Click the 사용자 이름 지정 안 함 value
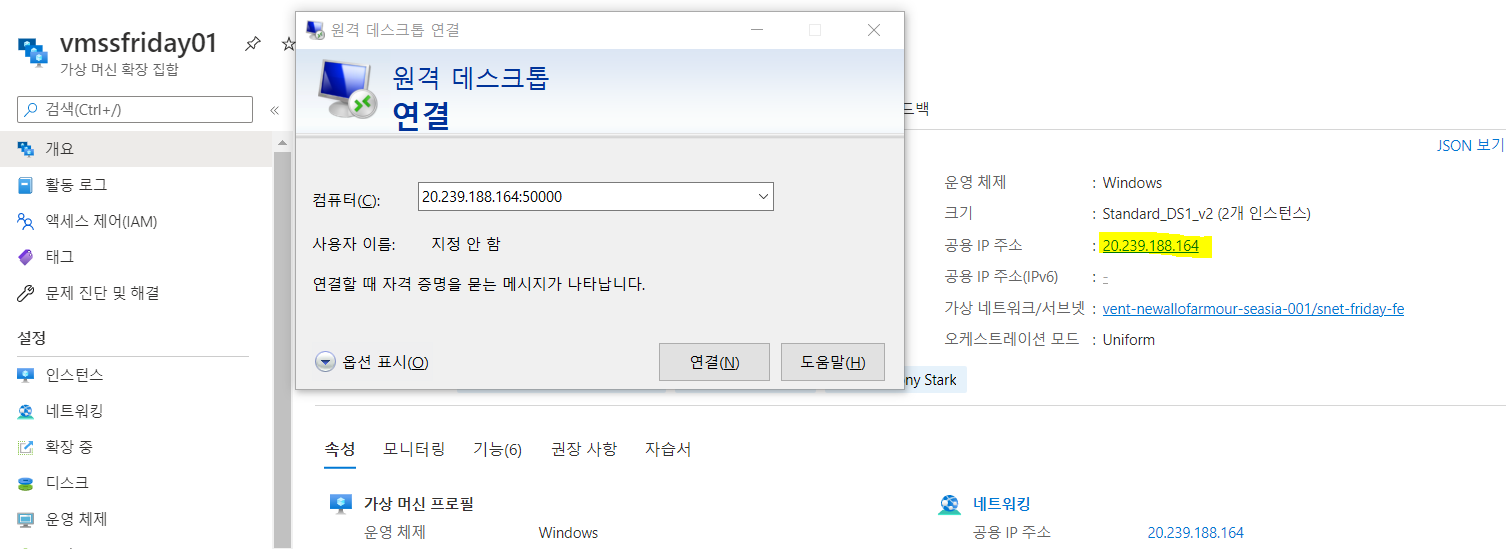Screen dimensions: 1506x549 coord(466,244)
